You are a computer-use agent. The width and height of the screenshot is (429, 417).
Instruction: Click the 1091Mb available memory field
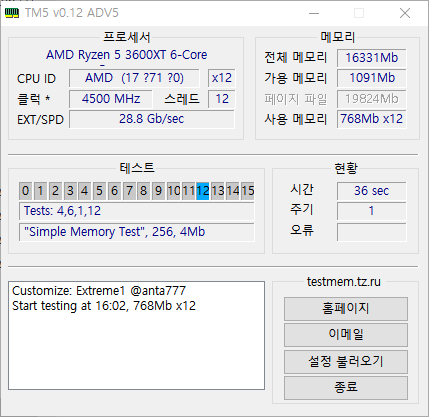(x=372, y=78)
